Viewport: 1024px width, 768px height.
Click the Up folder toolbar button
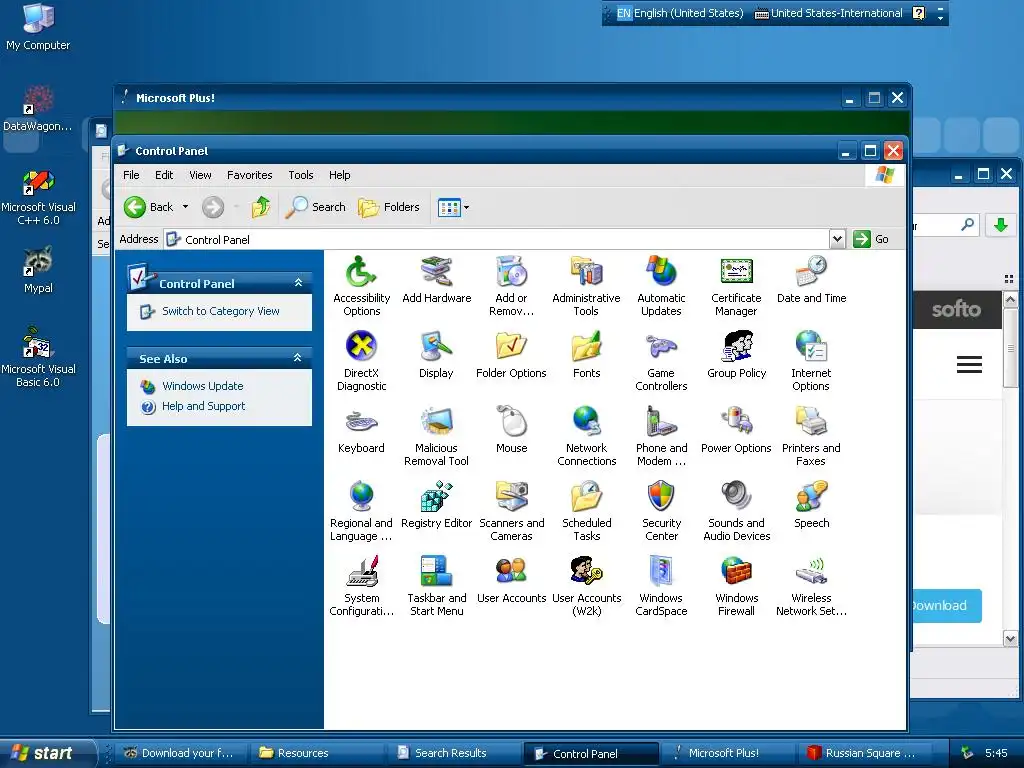point(261,207)
